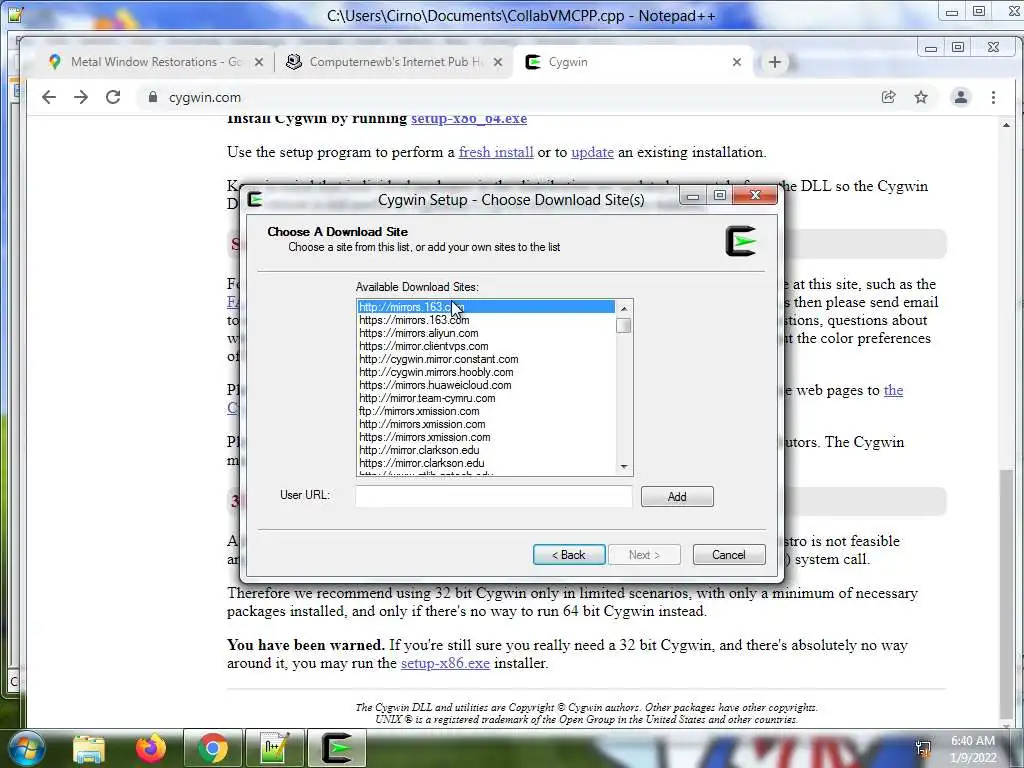This screenshot has height=768, width=1024.
Task: Open the Chrome three-dot menu
Action: (x=993, y=97)
